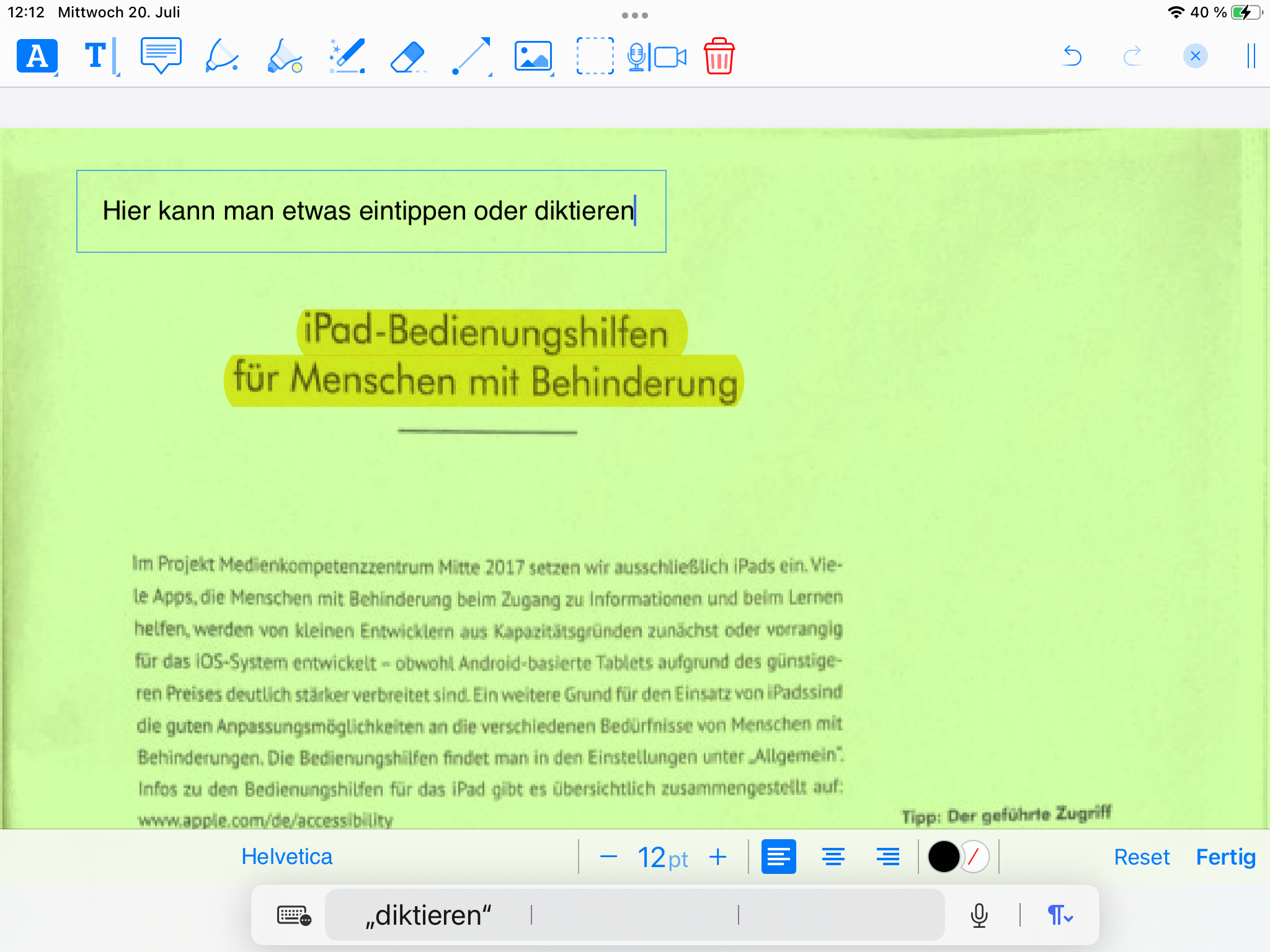The width and height of the screenshot is (1270, 952).
Task: Tap Reset to restore text formatting
Action: [1142, 857]
